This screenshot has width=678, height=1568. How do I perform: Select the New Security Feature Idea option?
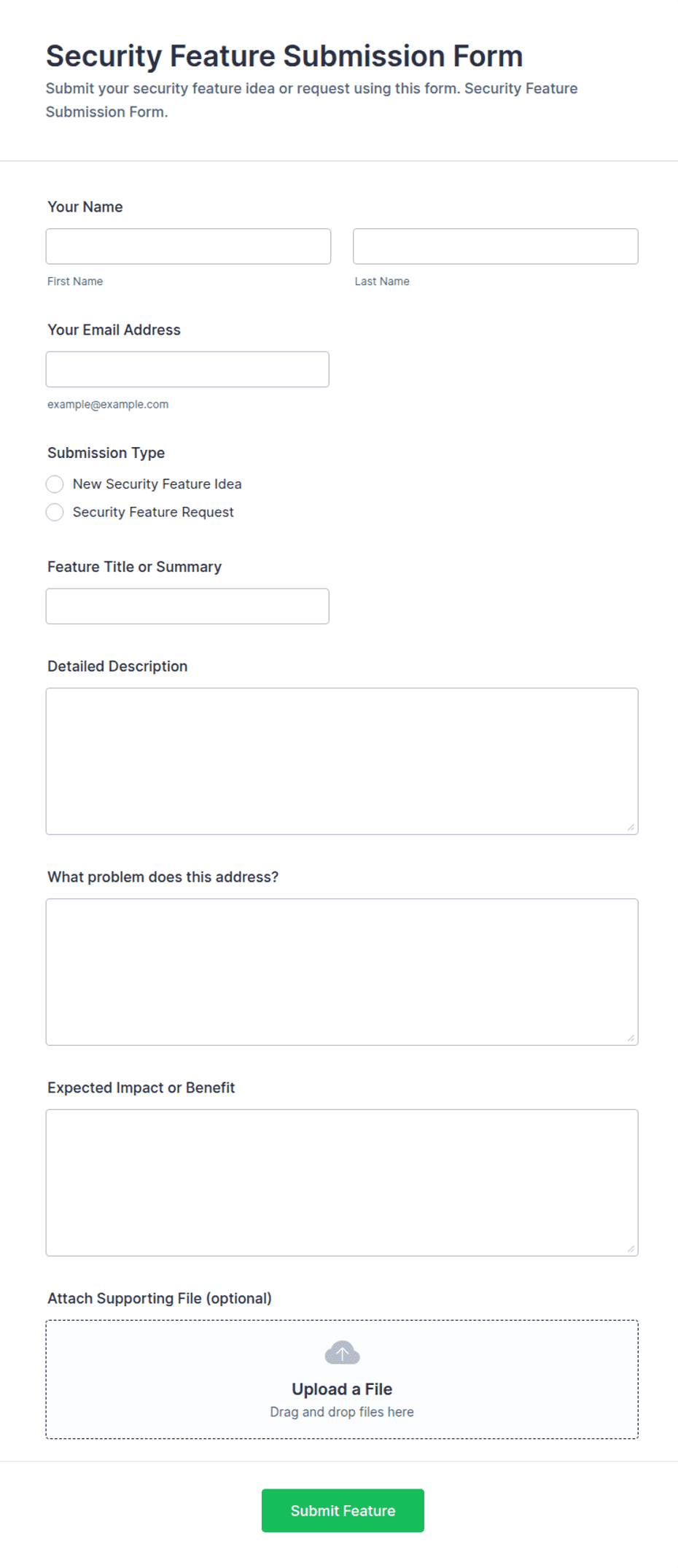55,484
